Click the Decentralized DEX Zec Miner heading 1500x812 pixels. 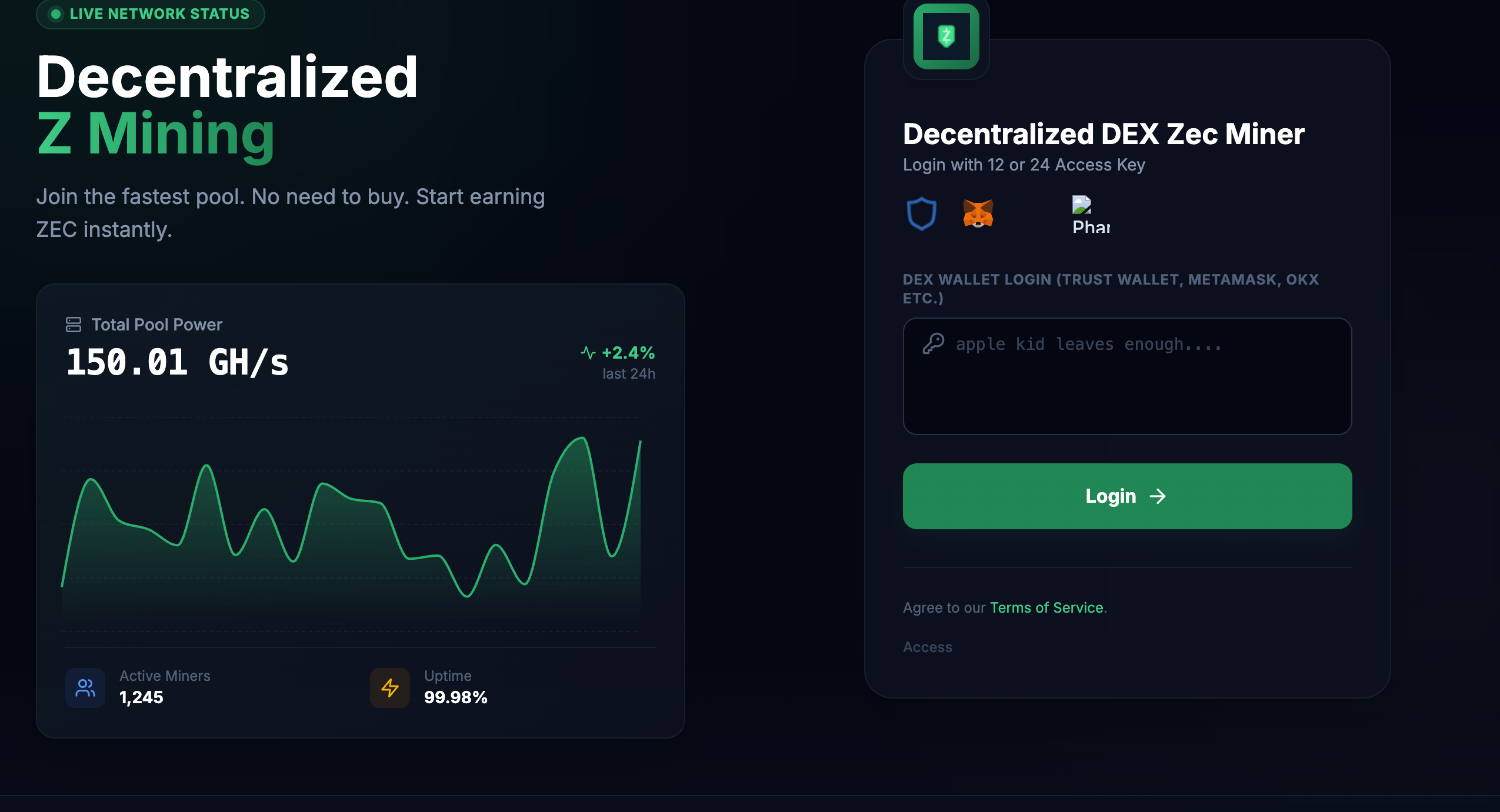point(1104,134)
